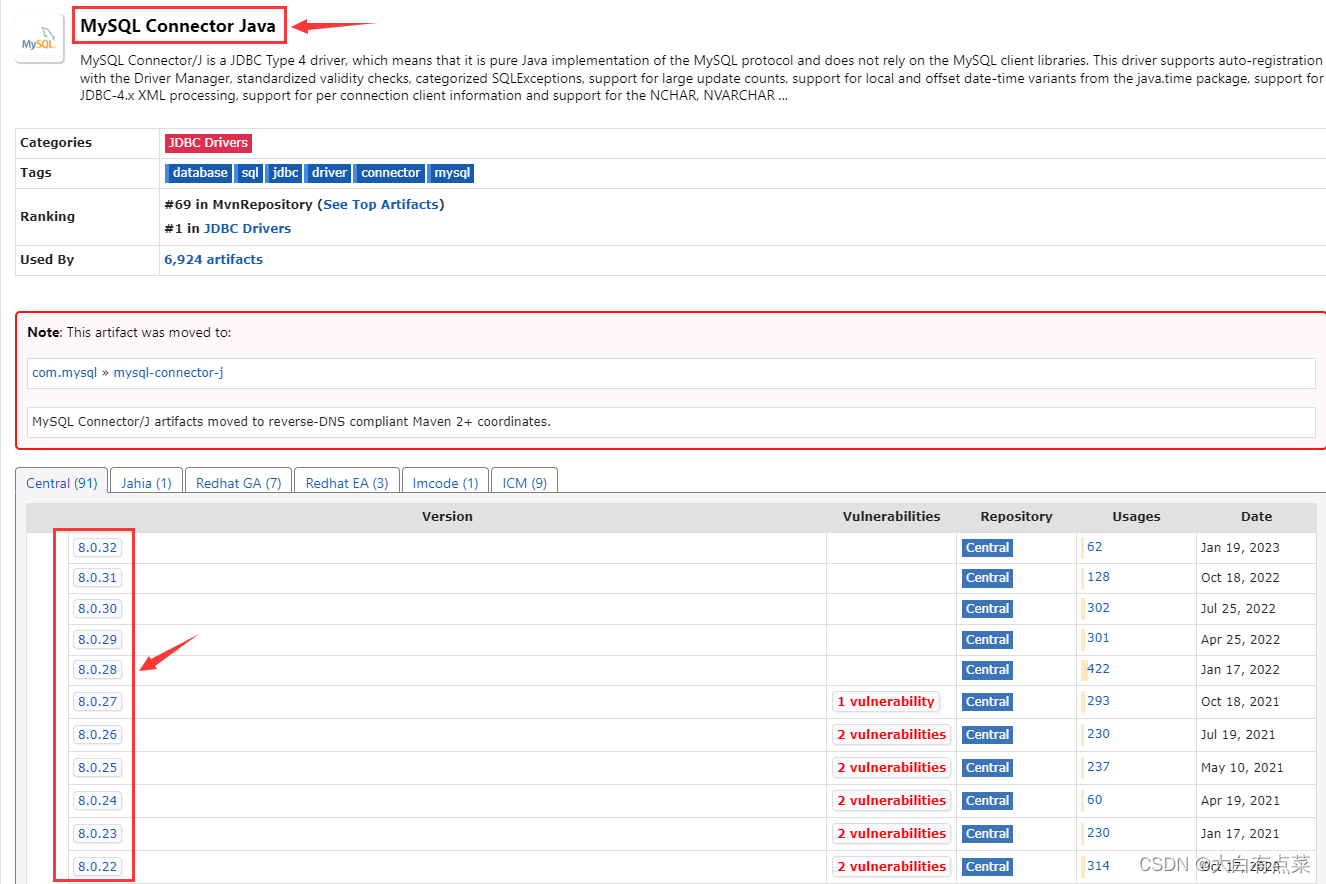Switch to the ICM (9) tab
Screen dimensions: 1326x884
coord(525,482)
